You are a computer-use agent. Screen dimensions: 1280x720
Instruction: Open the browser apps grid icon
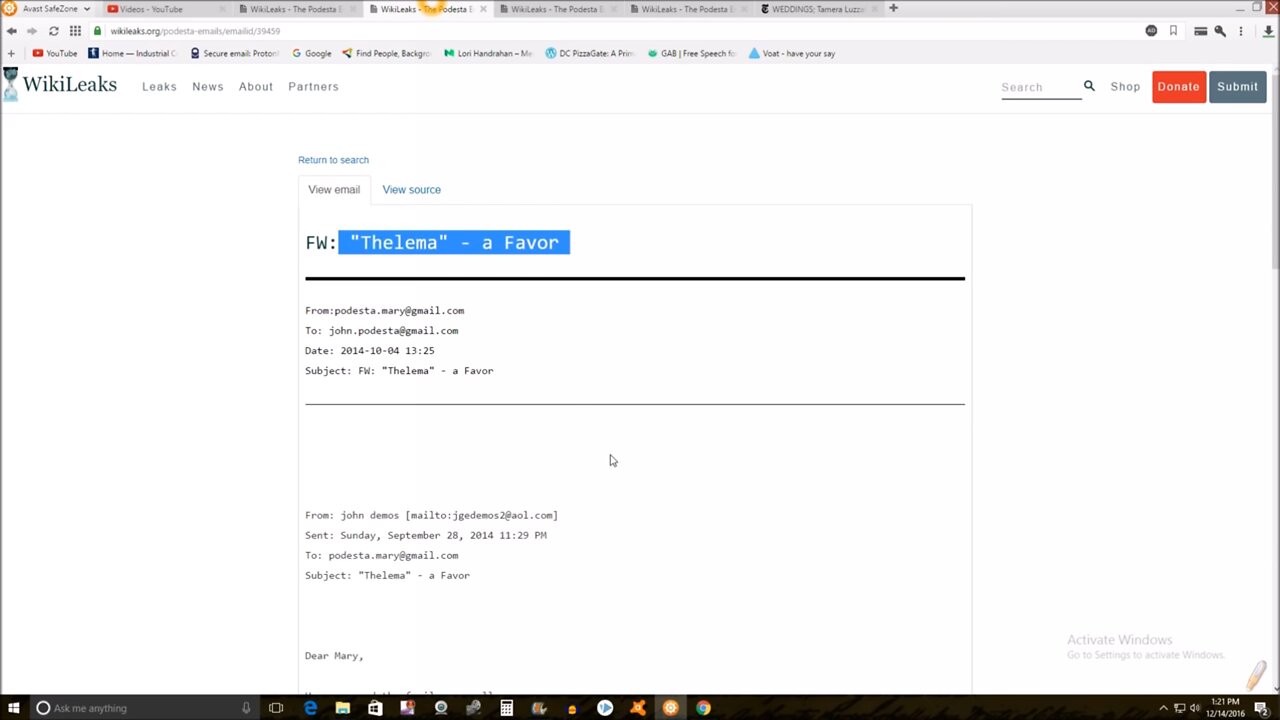pos(75,31)
